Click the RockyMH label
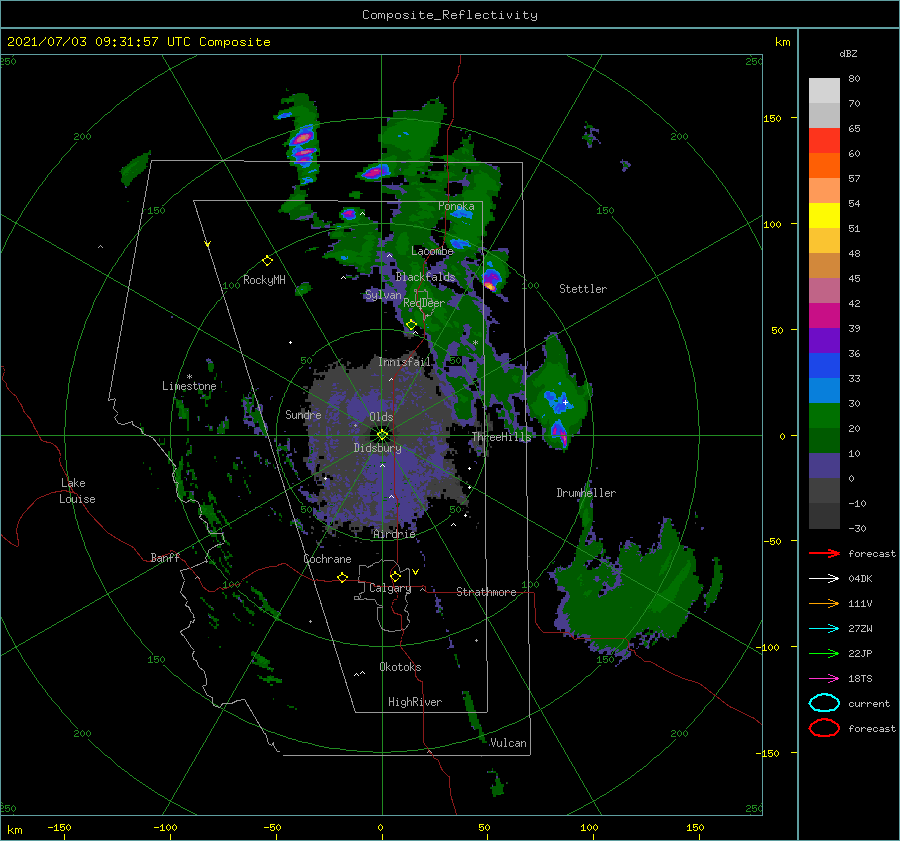The width and height of the screenshot is (900, 841). point(264,280)
